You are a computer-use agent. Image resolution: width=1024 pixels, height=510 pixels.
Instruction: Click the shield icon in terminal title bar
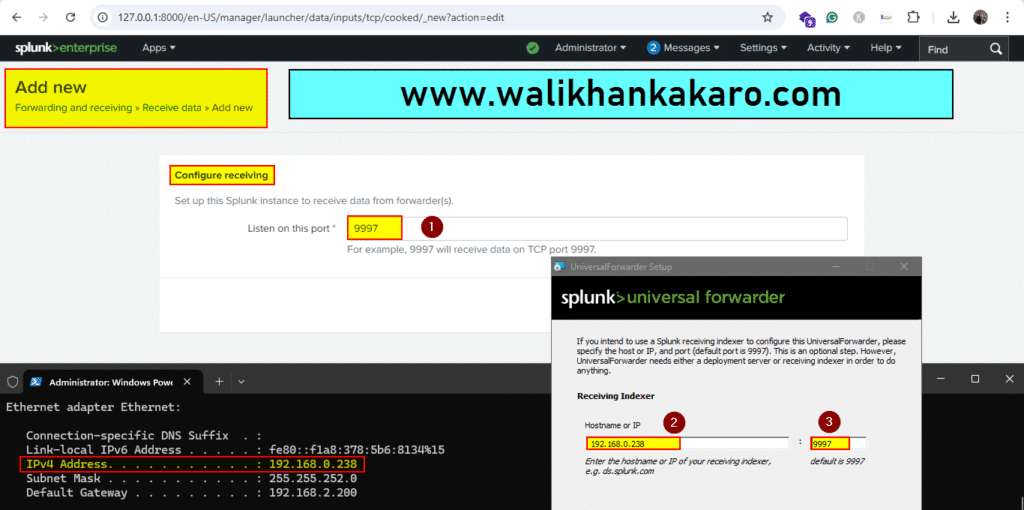[x=12, y=382]
